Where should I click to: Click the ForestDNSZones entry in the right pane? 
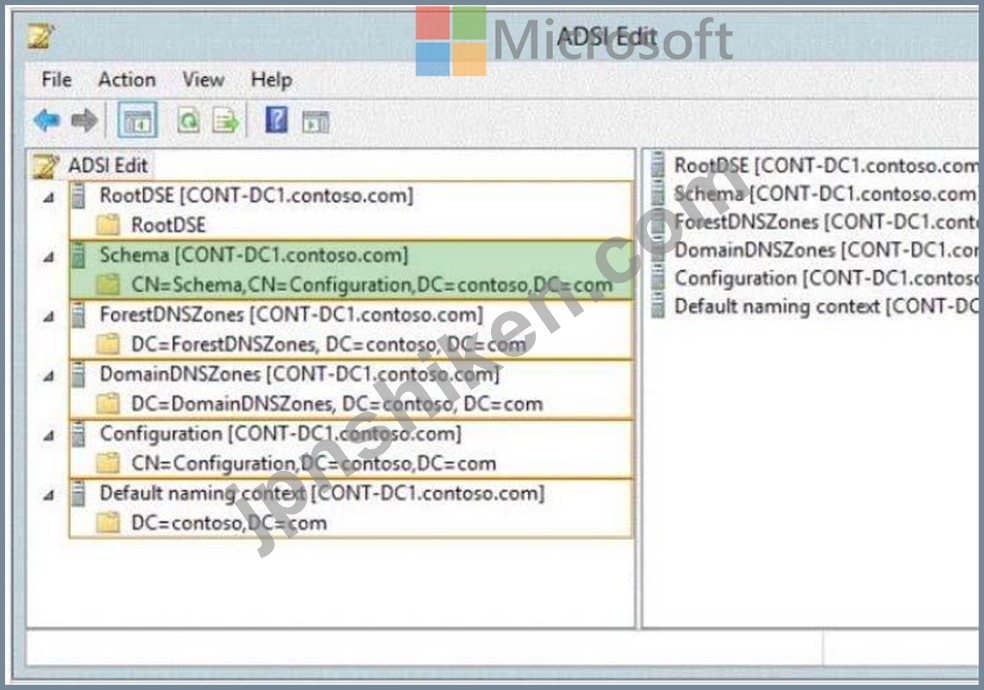[825, 222]
